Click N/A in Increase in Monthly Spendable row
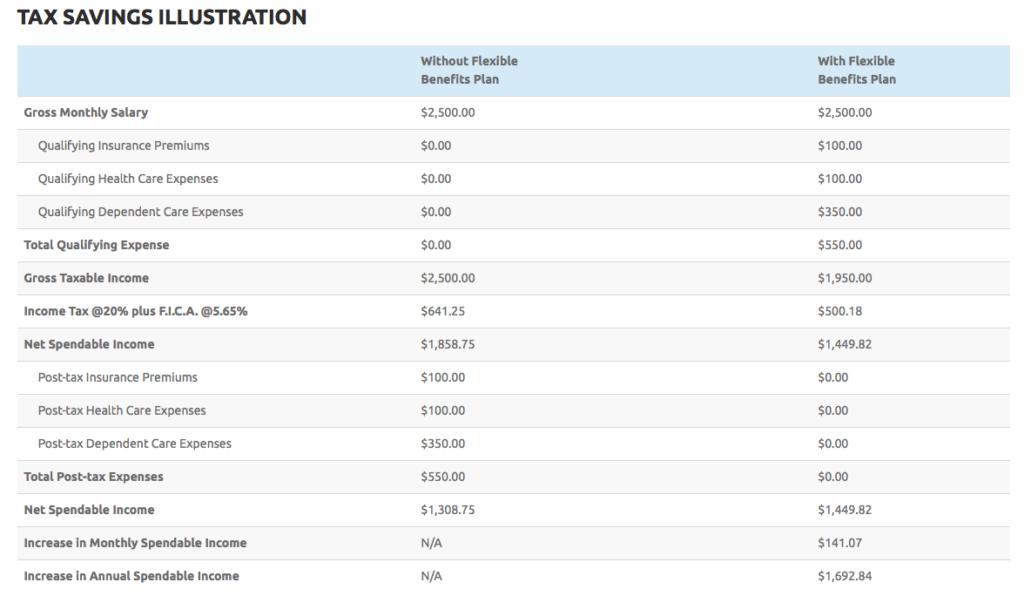 (x=431, y=543)
